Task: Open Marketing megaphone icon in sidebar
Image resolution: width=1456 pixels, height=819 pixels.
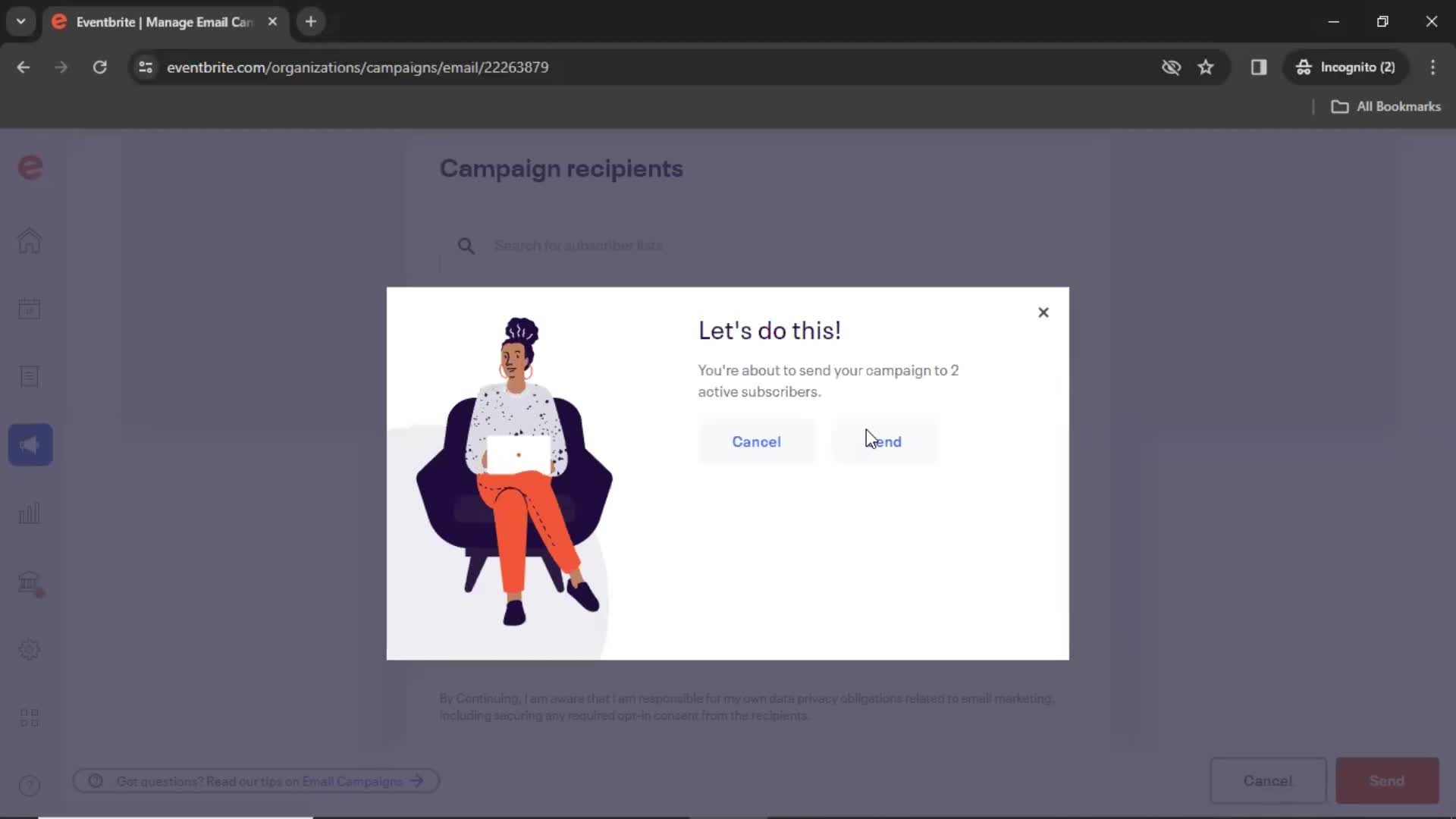Action: coord(30,444)
